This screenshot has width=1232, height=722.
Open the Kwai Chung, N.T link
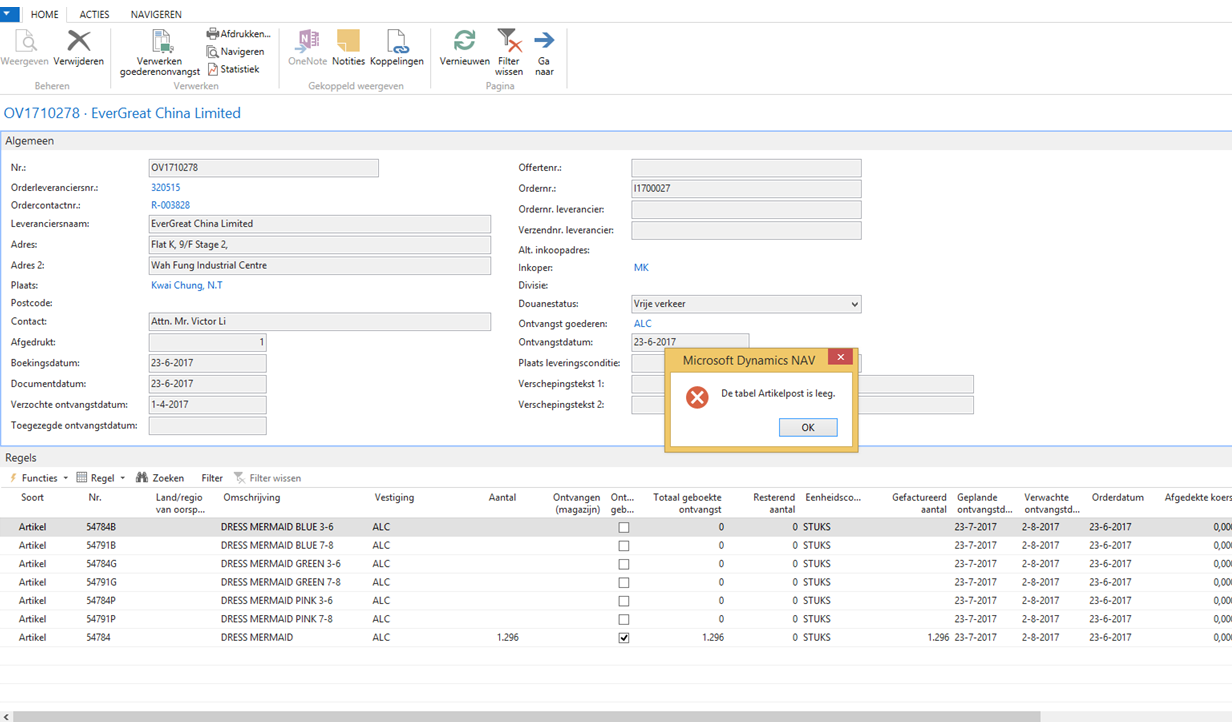[x=187, y=285]
